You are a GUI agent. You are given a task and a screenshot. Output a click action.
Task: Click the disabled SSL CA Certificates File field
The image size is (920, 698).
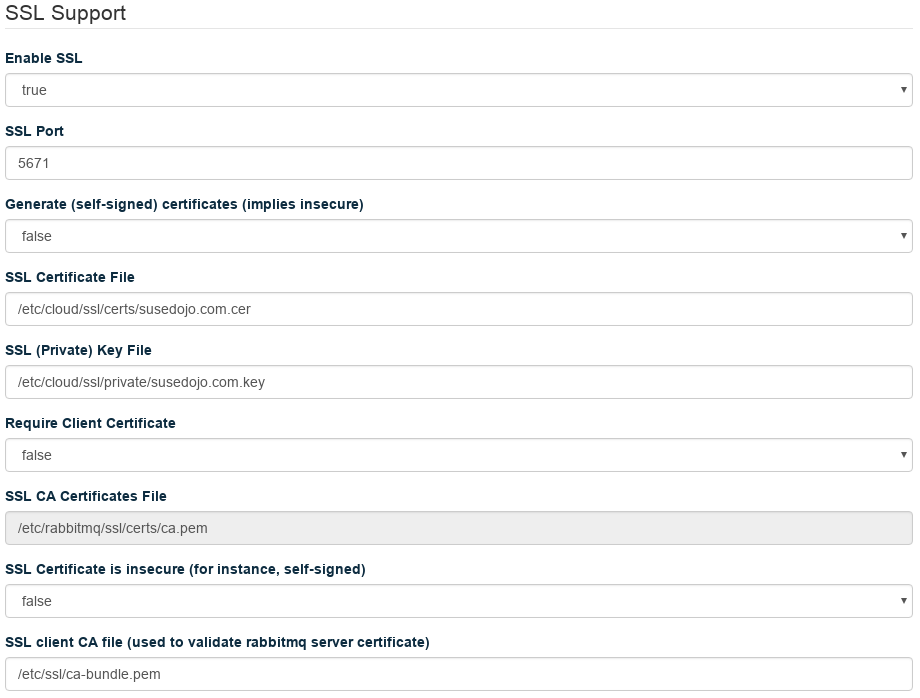tap(458, 528)
